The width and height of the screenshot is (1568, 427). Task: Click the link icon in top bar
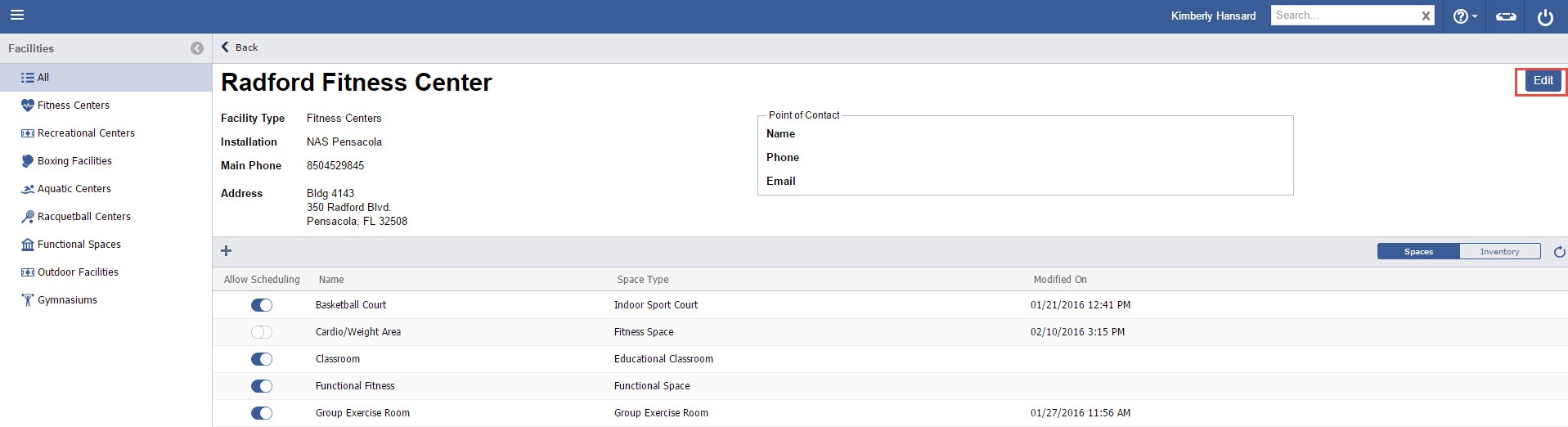(1505, 16)
